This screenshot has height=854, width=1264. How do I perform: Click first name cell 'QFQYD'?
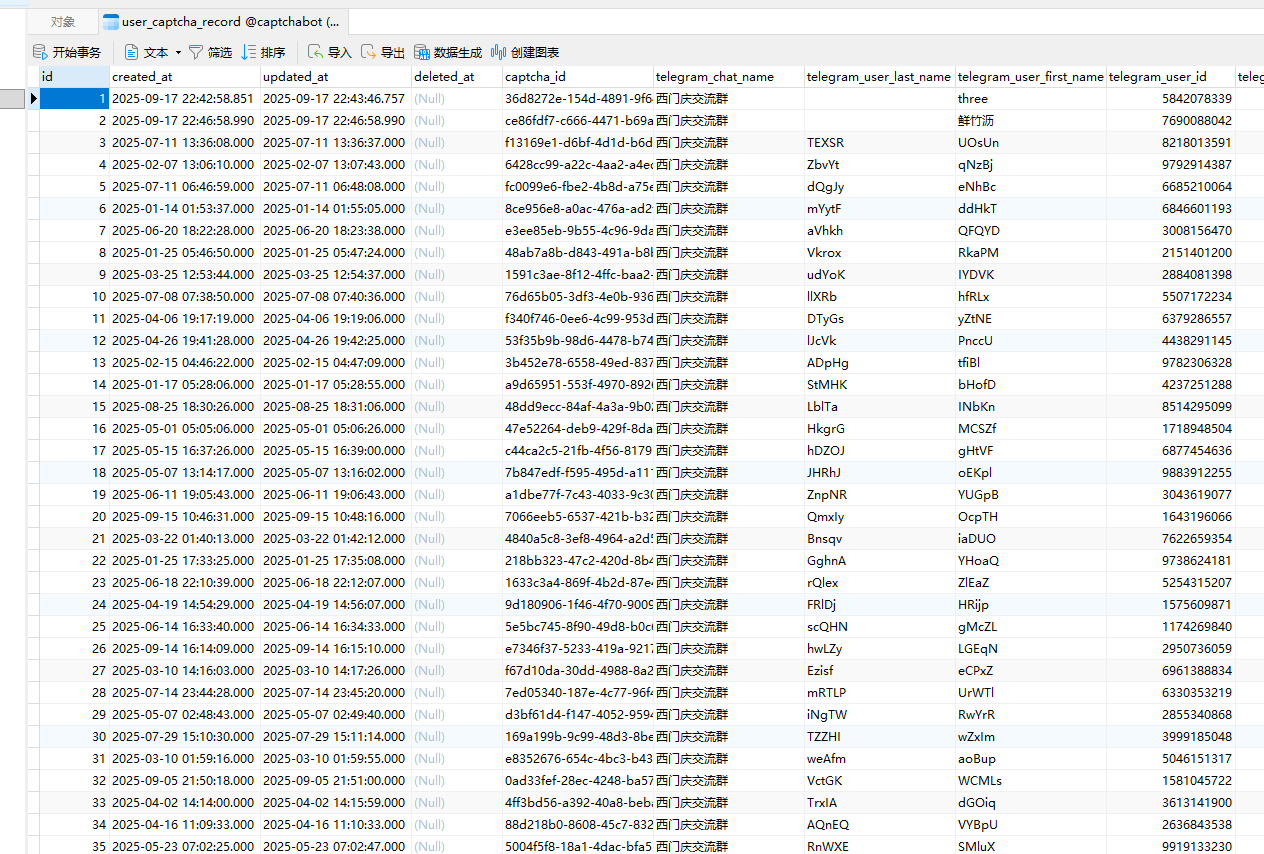pos(1031,230)
